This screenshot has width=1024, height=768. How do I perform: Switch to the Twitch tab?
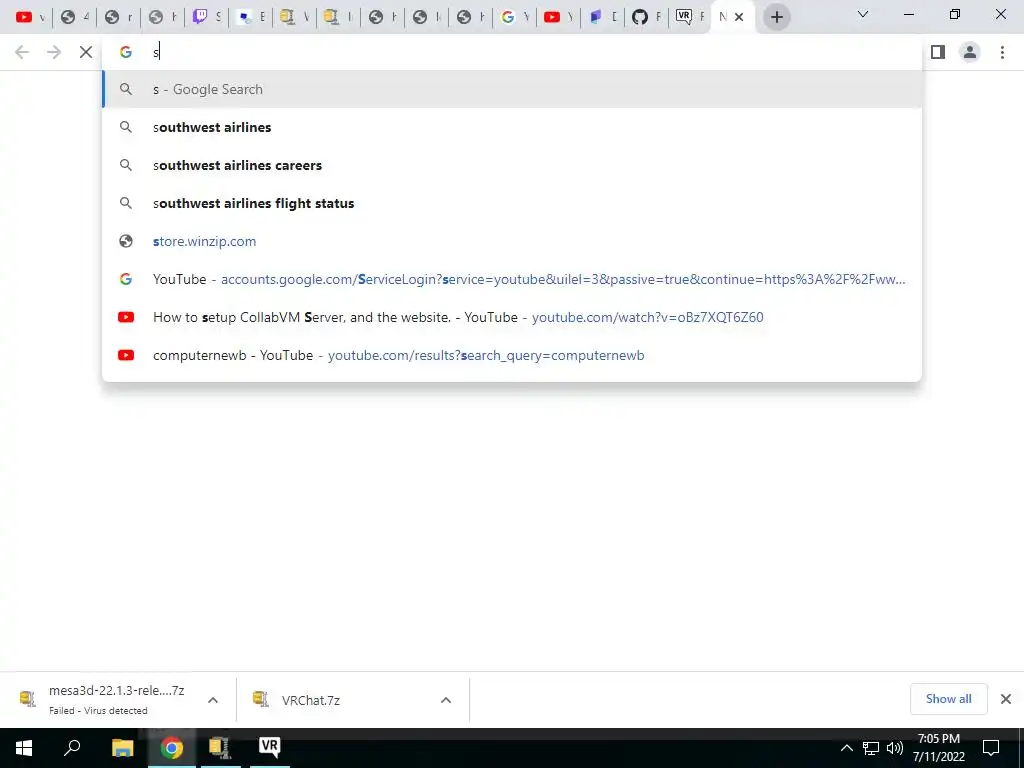click(x=206, y=17)
